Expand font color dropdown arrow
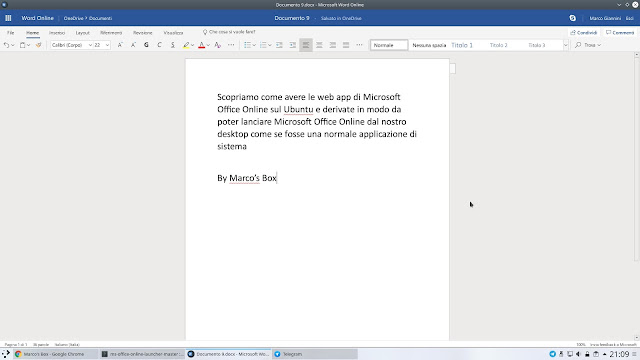The width and height of the screenshot is (640, 360). point(208,45)
